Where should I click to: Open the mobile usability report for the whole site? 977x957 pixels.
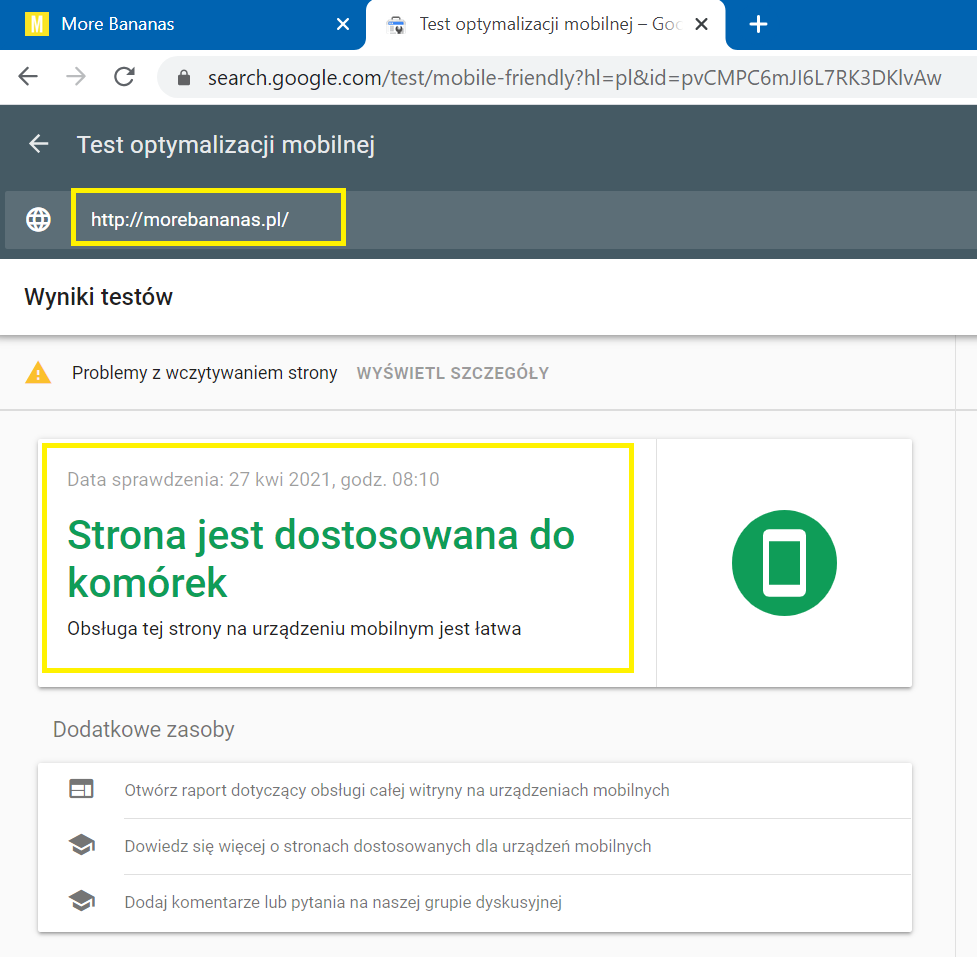click(397, 790)
